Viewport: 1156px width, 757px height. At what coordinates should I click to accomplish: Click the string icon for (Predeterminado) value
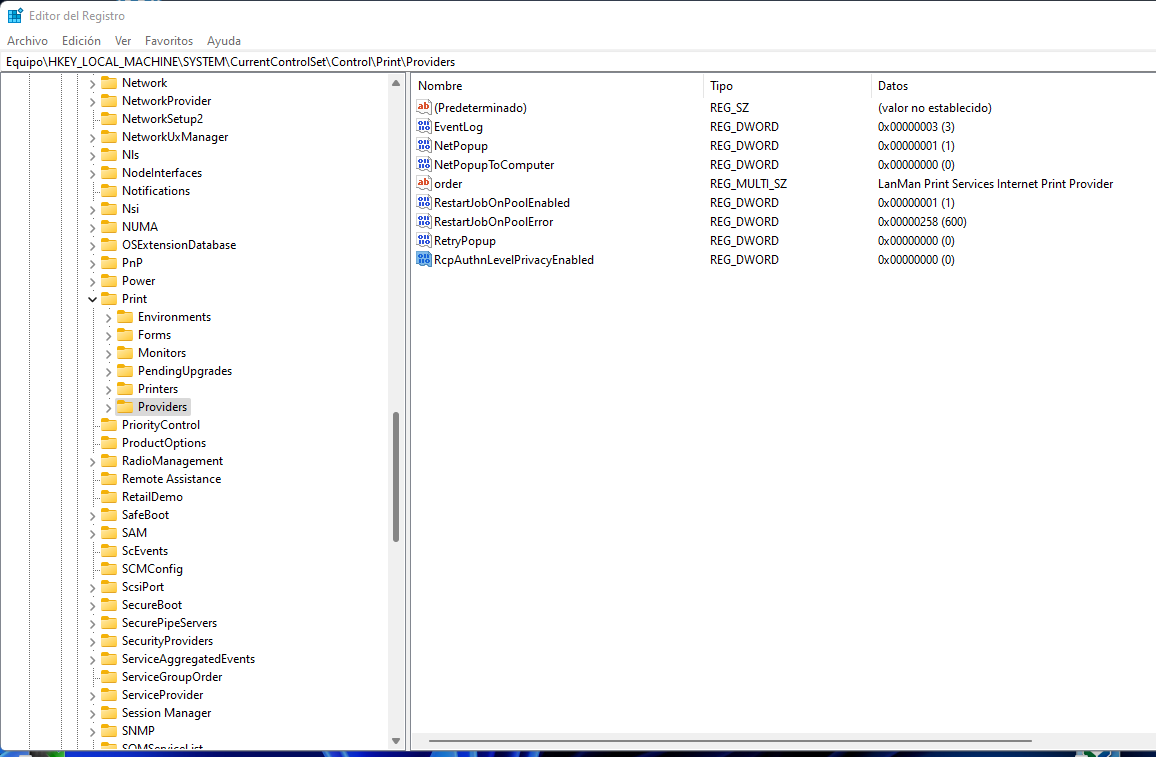point(424,108)
